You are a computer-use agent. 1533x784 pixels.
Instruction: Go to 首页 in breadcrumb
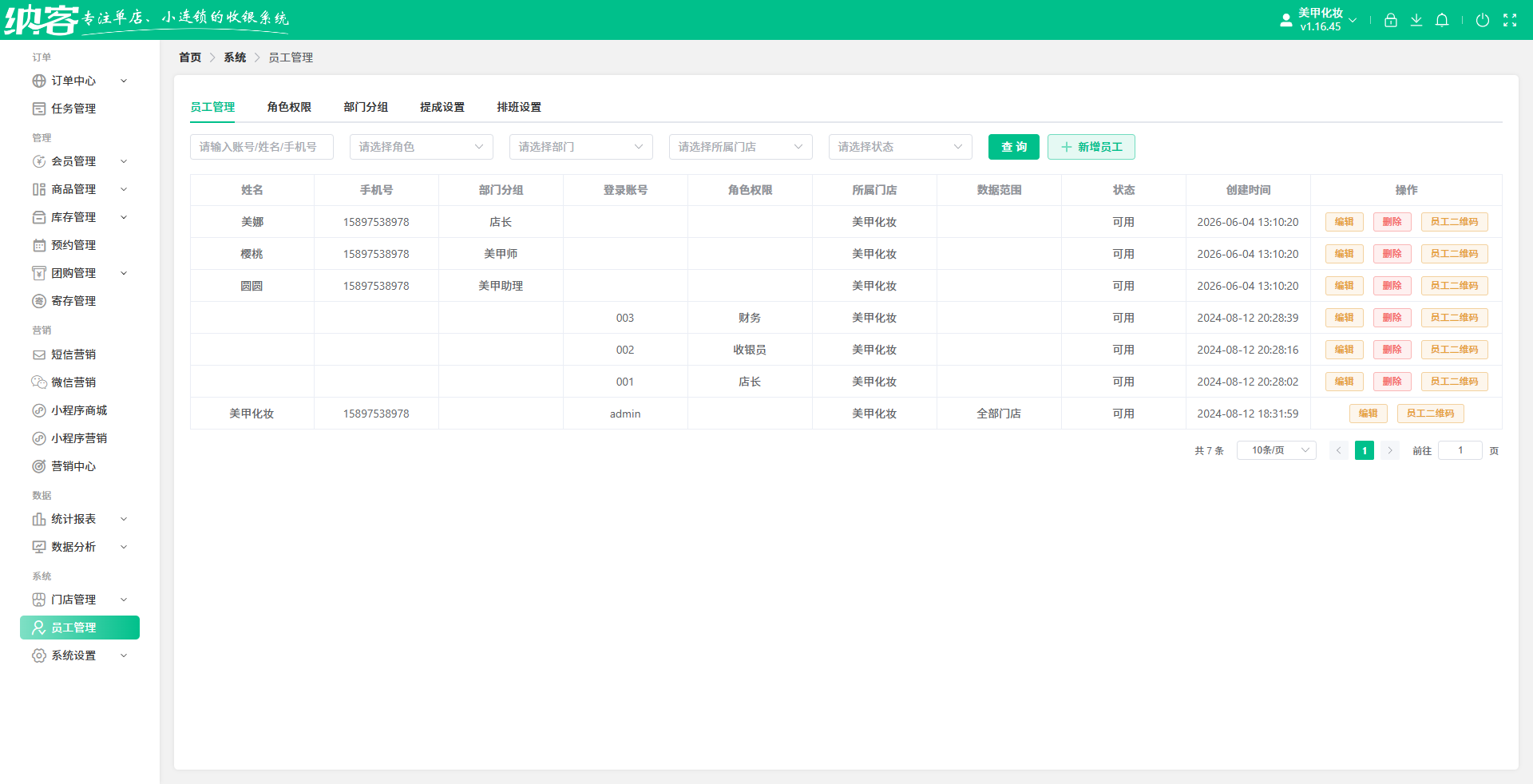190,57
